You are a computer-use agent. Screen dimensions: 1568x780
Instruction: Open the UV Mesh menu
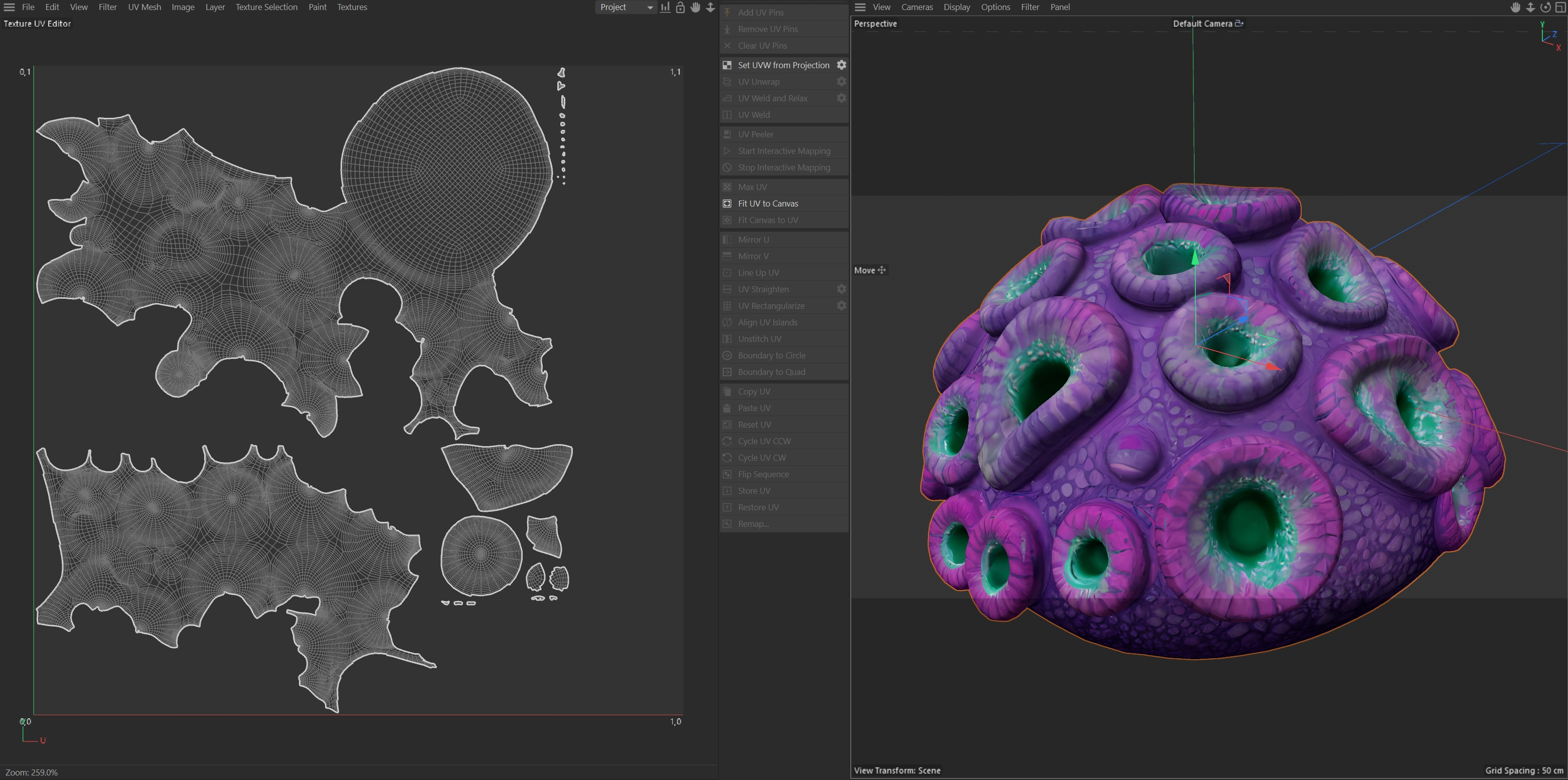click(x=144, y=8)
